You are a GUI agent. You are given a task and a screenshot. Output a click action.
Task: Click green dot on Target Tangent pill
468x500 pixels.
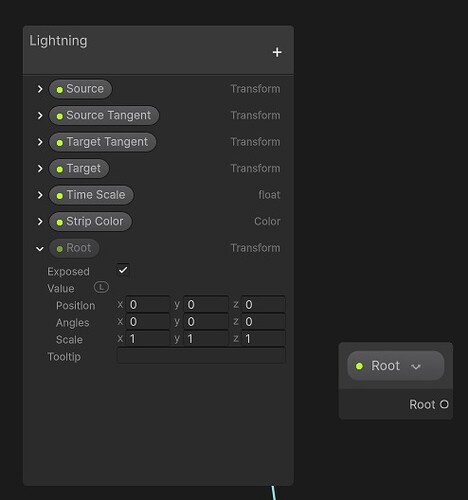60,143
